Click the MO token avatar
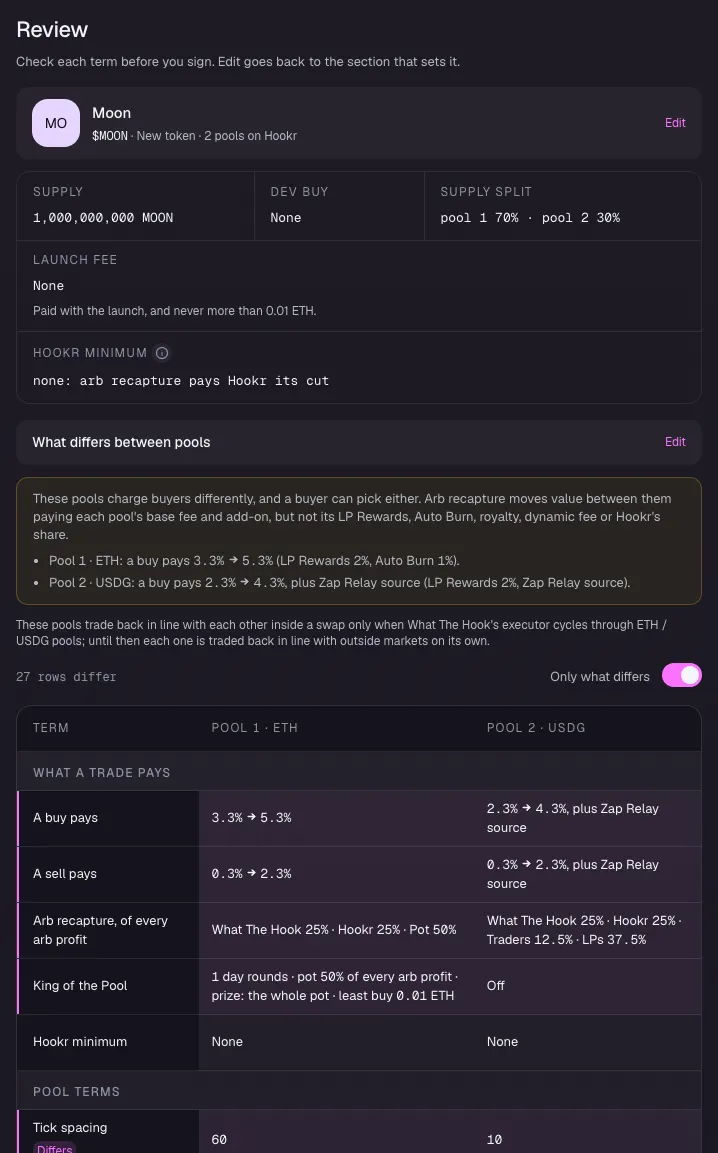 (56, 123)
